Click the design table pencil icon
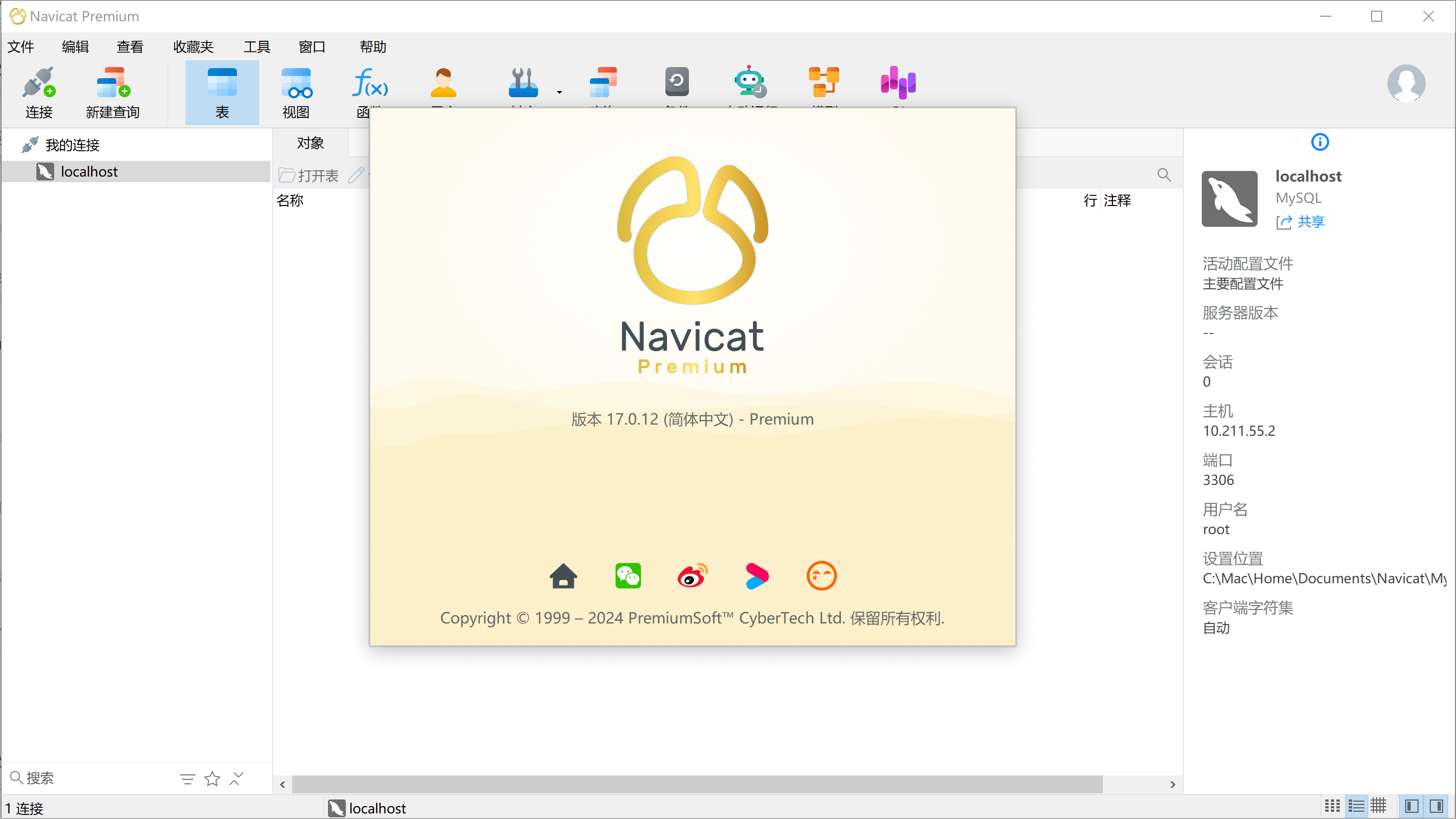Screen dimensions: 1456x819 356,175
